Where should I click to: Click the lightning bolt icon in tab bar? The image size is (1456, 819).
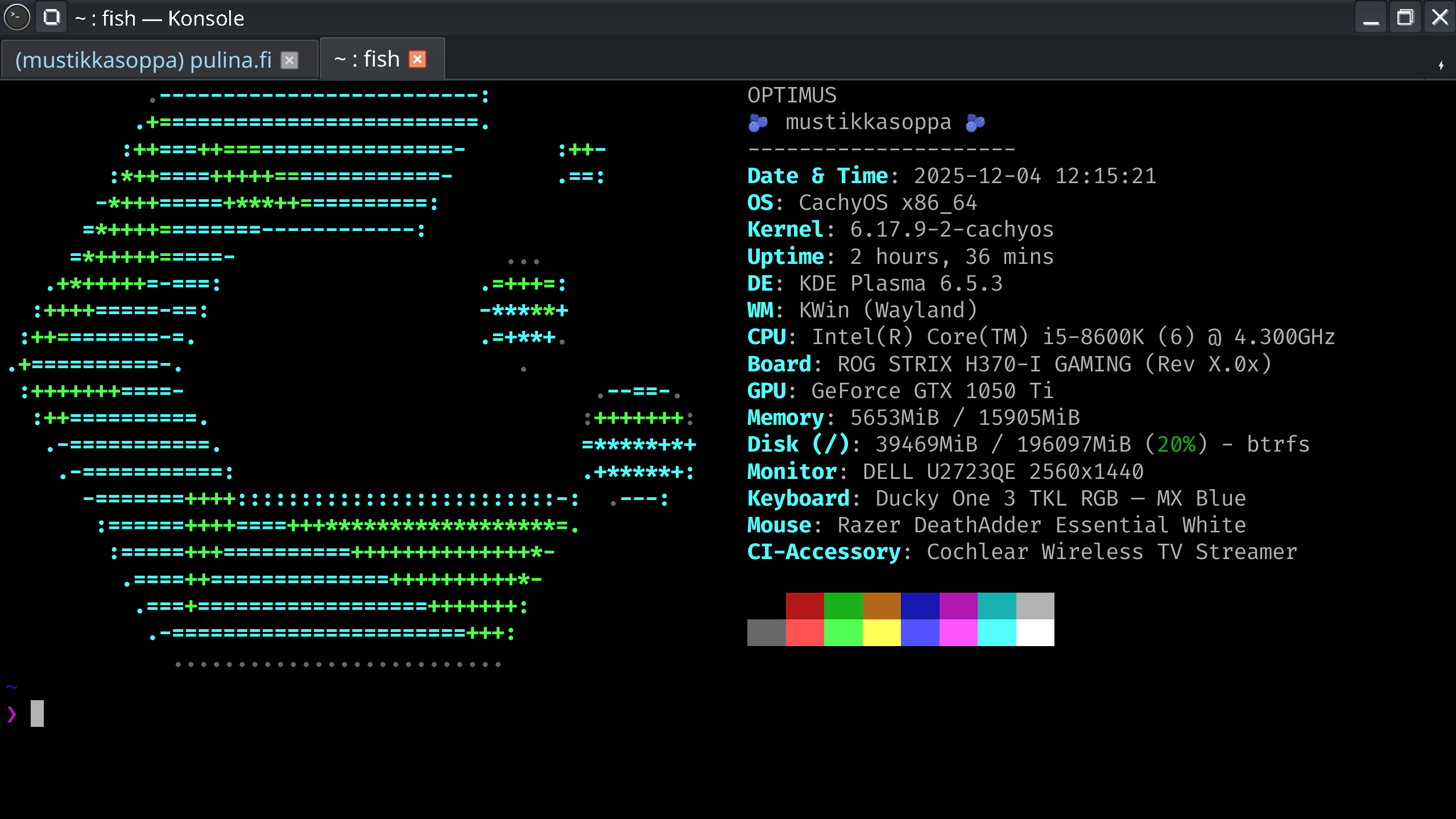[x=1441, y=65]
